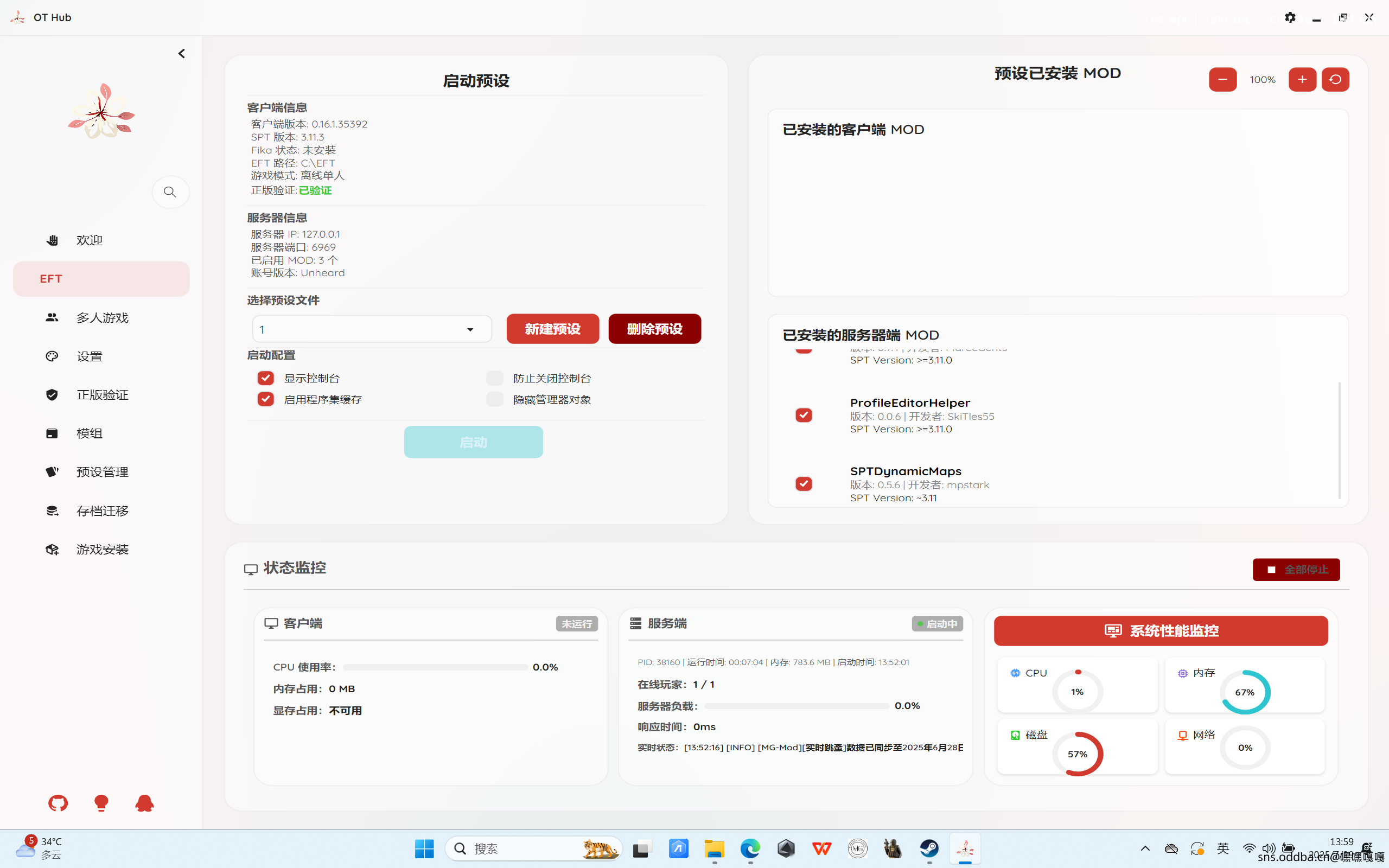Click the waving hand icon beside 欢迎
The image size is (1389, 868).
coord(52,240)
